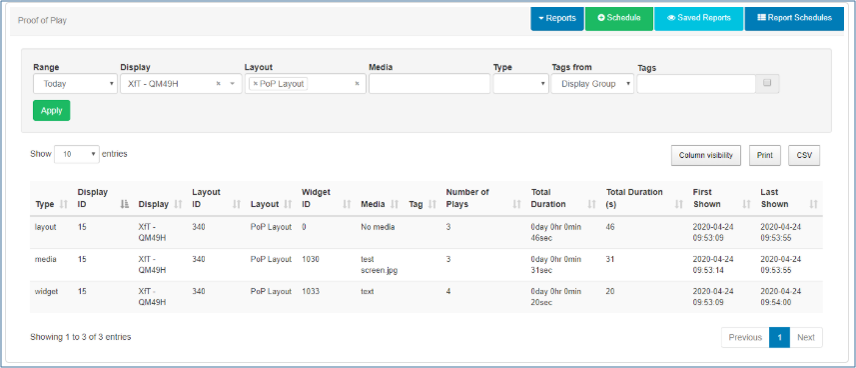Click the Print button
The height and width of the screenshot is (368, 856).
pos(765,156)
